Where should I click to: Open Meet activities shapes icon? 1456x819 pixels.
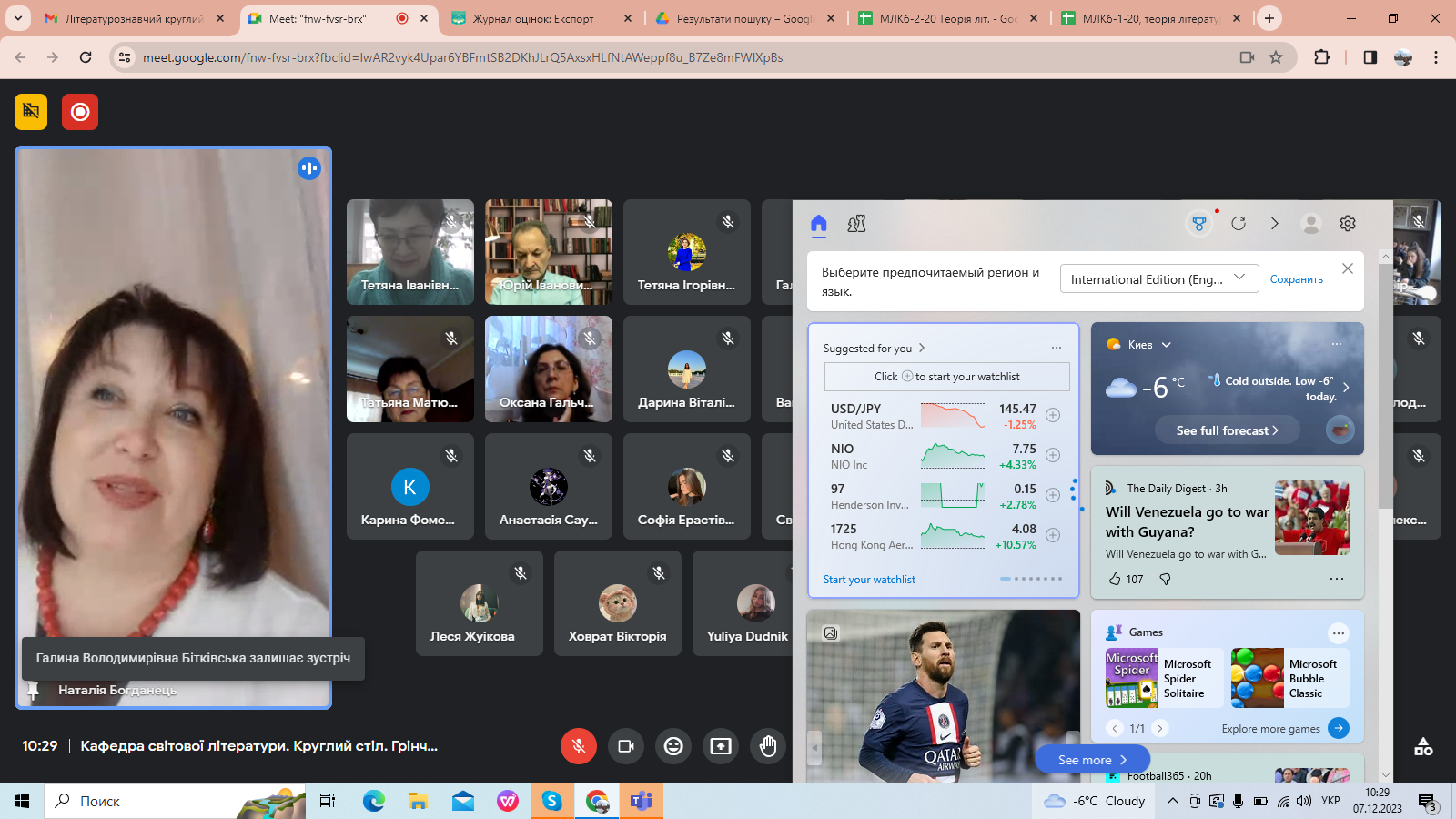coord(1423,747)
